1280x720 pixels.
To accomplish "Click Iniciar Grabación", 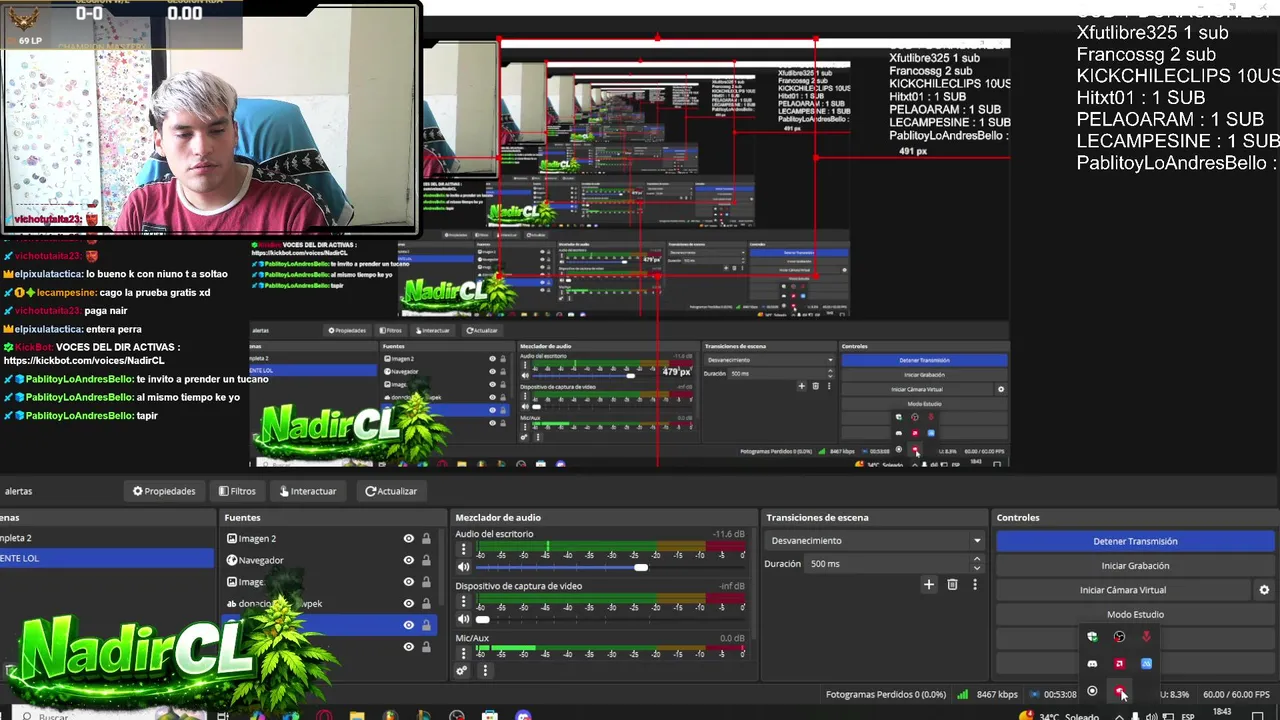I will (x=1135, y=566).
